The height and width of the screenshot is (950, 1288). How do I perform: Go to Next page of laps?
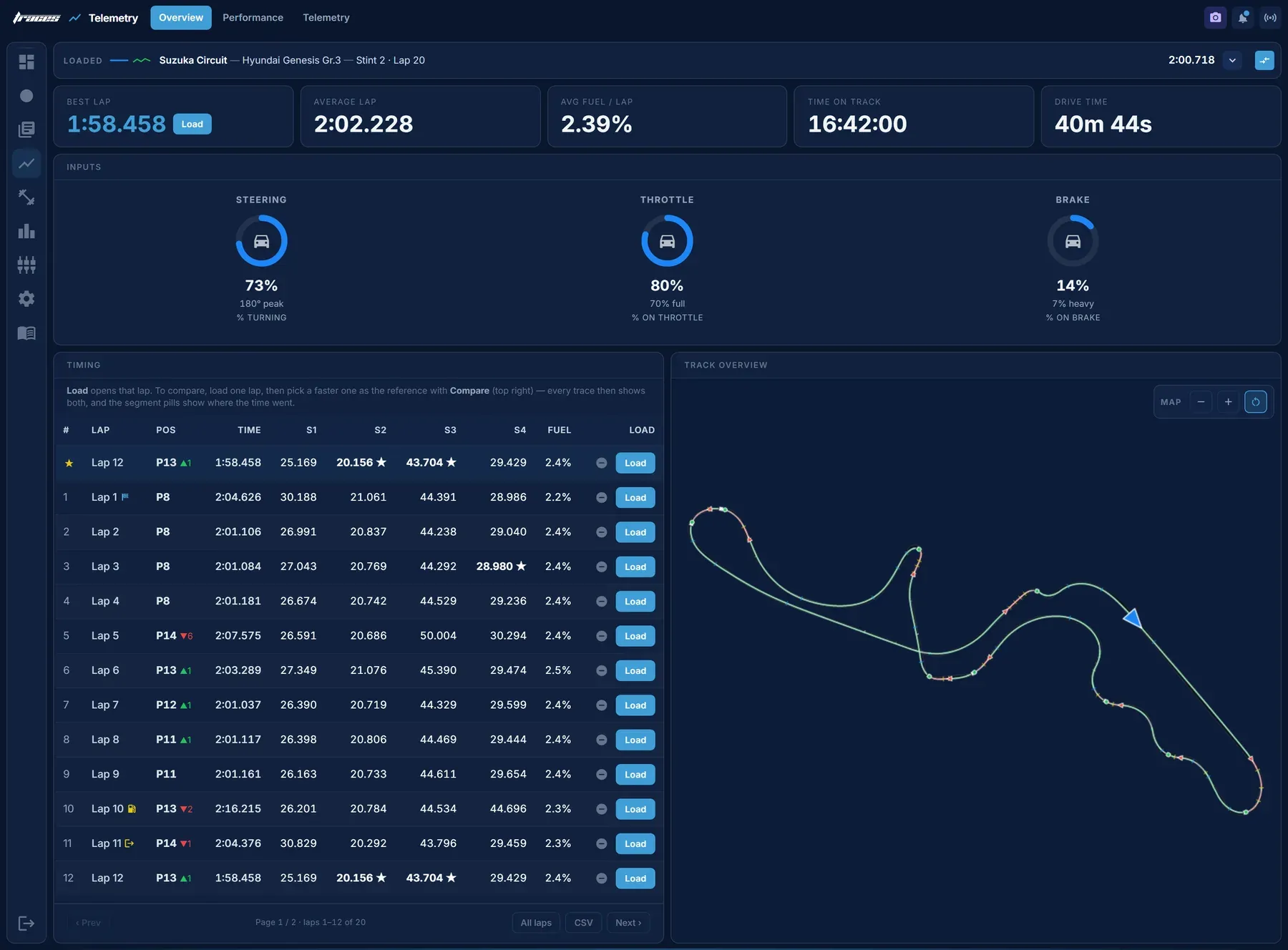point(628,923)
